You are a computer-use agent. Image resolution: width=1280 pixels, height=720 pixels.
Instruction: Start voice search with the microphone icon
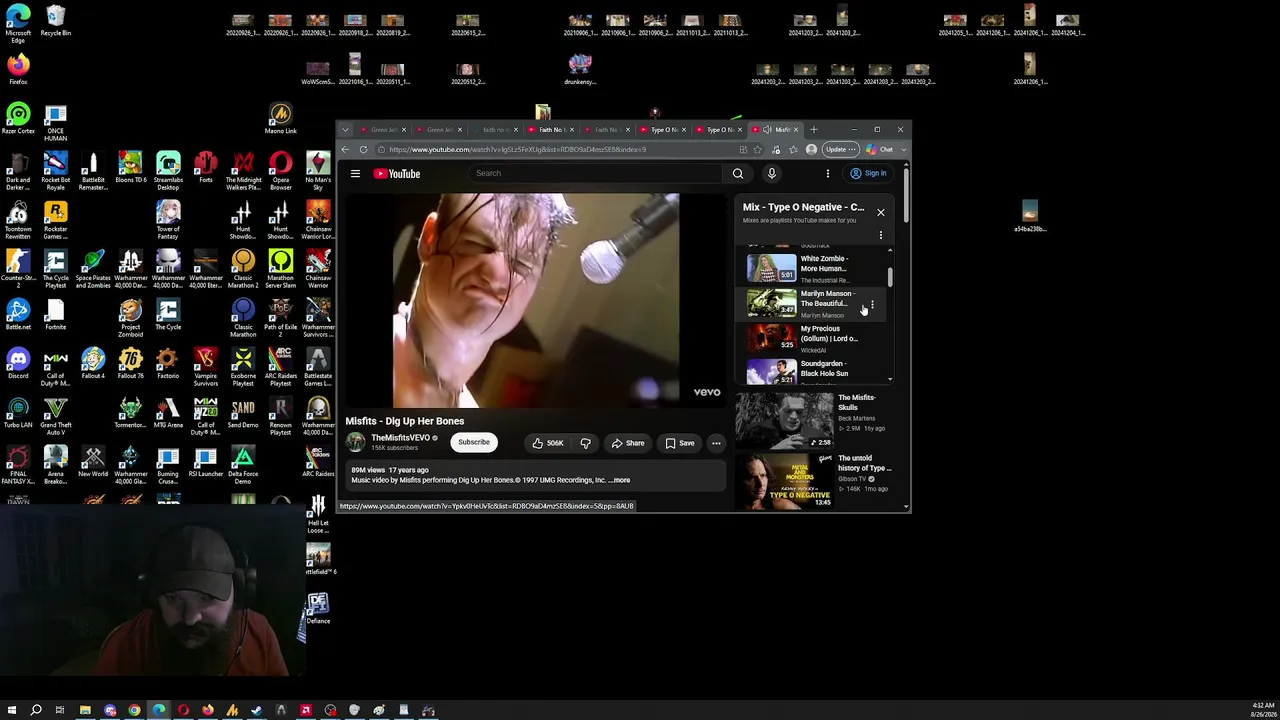(771, 174)
